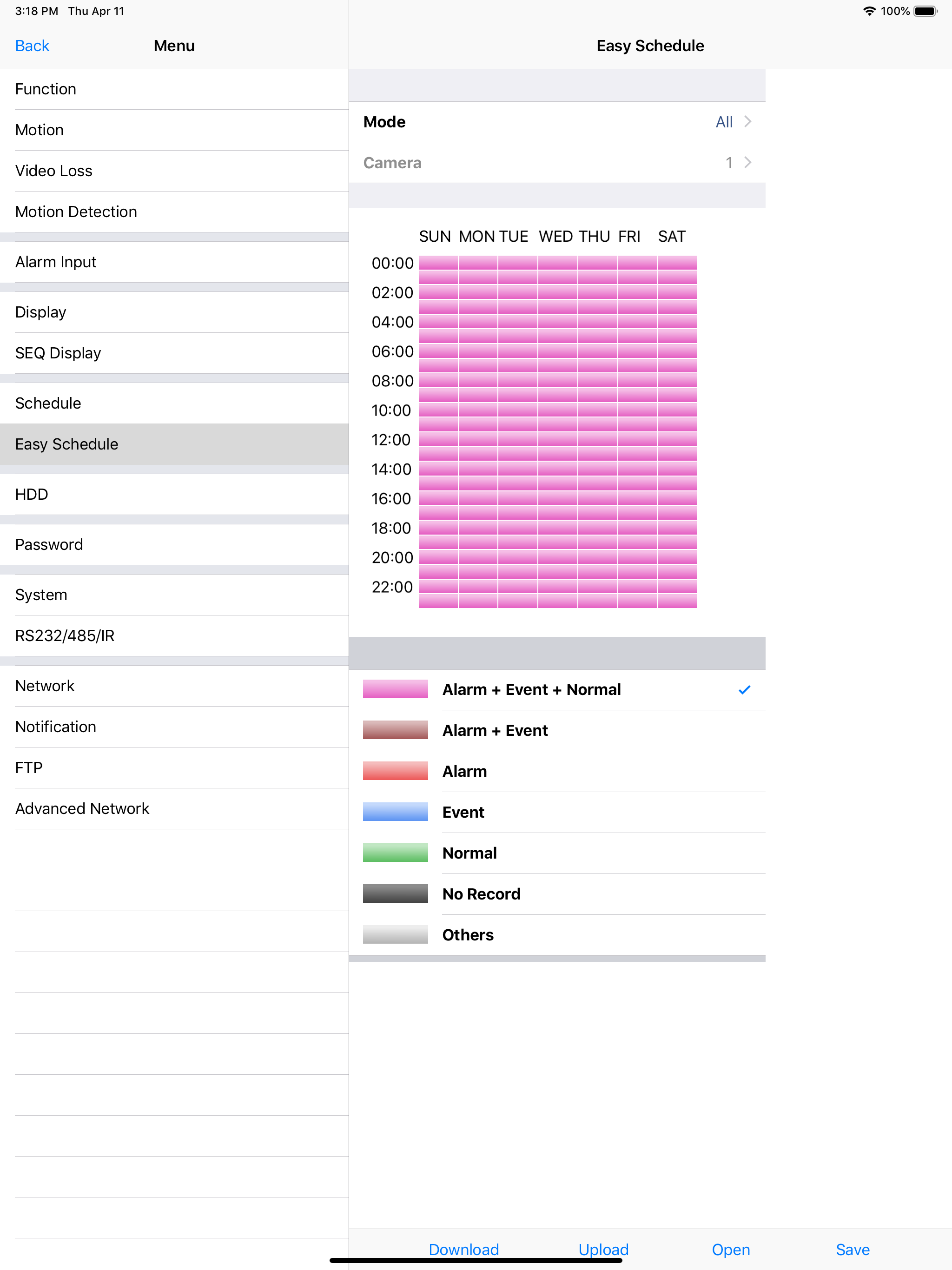Tap the red Alarm color block
This screenshot has width=952, height=1270.
(x=395, y=771)
